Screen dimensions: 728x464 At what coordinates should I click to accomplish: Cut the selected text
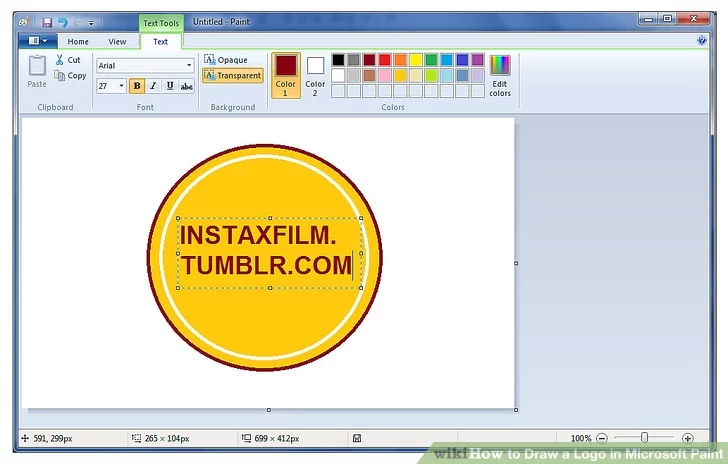coord(68,60)
